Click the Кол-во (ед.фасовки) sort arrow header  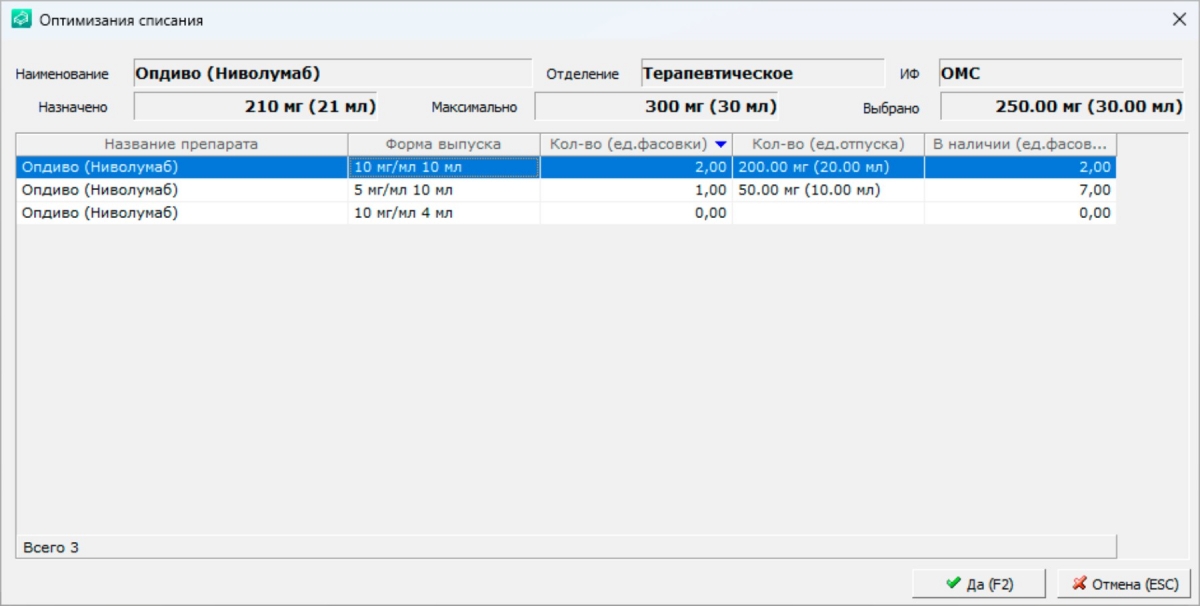tap(636, 144)
